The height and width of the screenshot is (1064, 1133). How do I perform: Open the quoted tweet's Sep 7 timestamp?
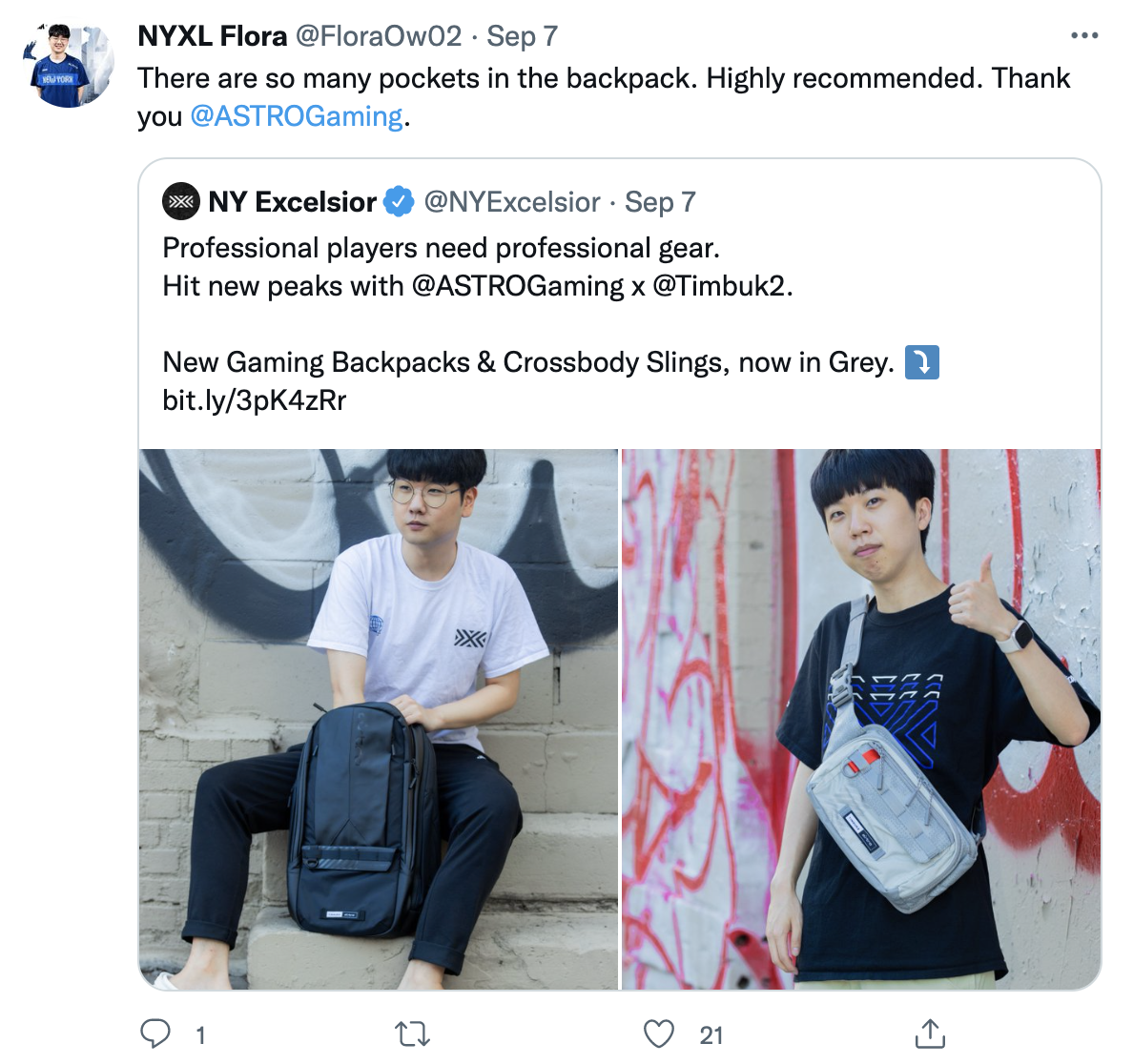tap(660, 202)
